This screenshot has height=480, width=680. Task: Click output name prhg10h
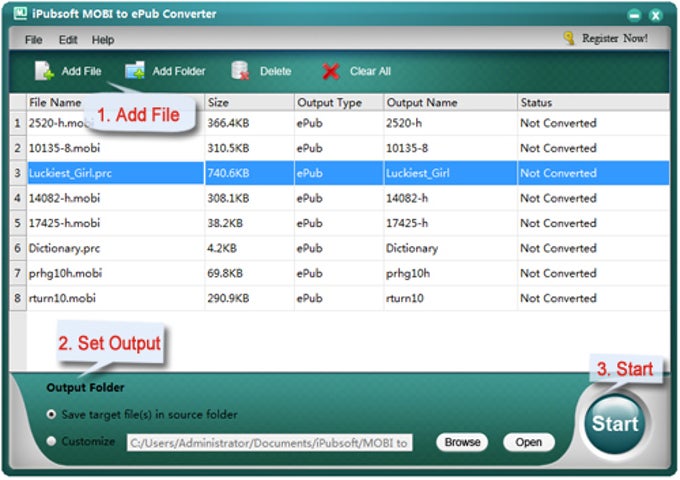[408, 274]
